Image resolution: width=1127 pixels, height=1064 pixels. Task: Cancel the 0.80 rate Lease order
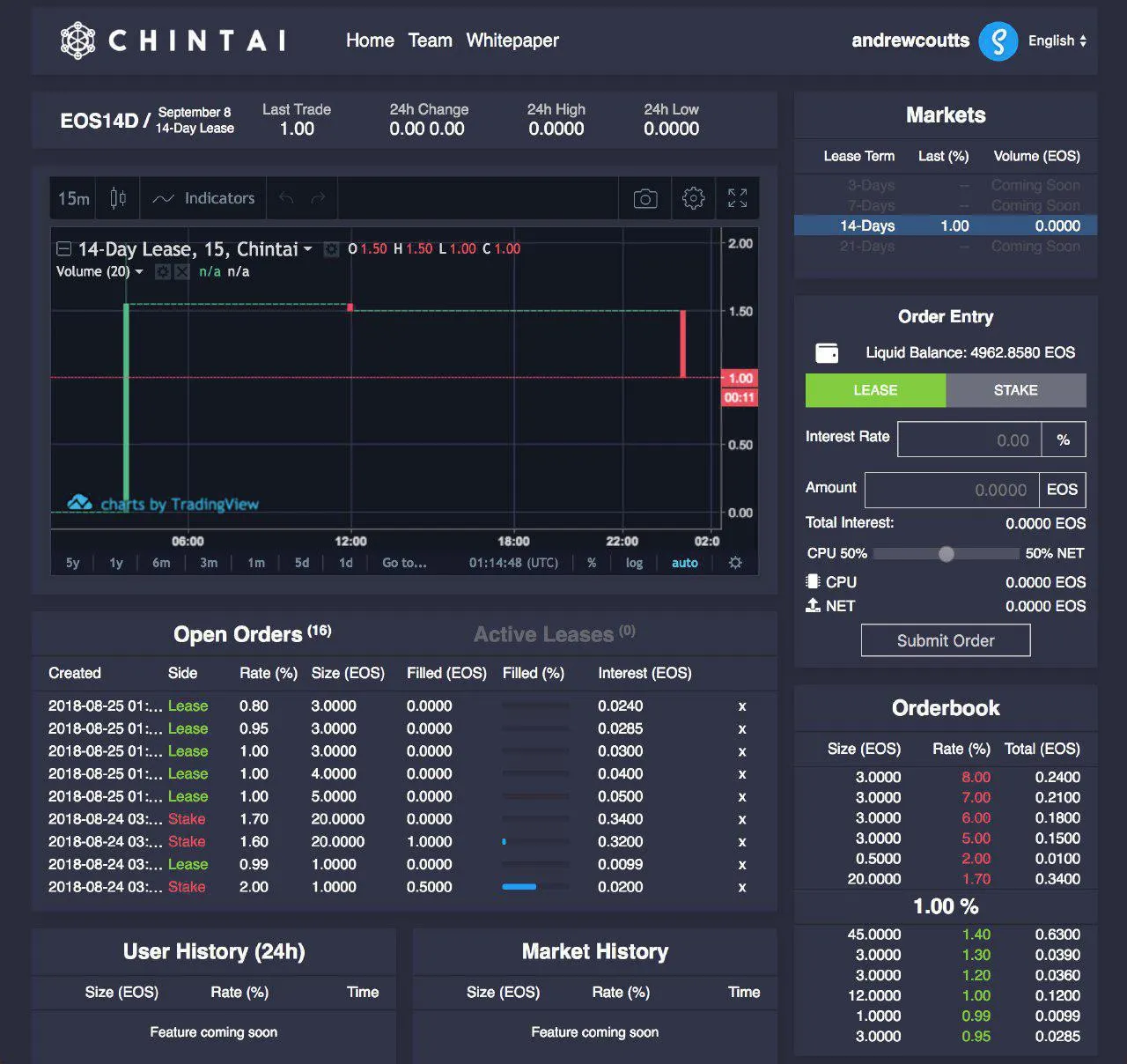pyautogui.click(x=742, y=706)
